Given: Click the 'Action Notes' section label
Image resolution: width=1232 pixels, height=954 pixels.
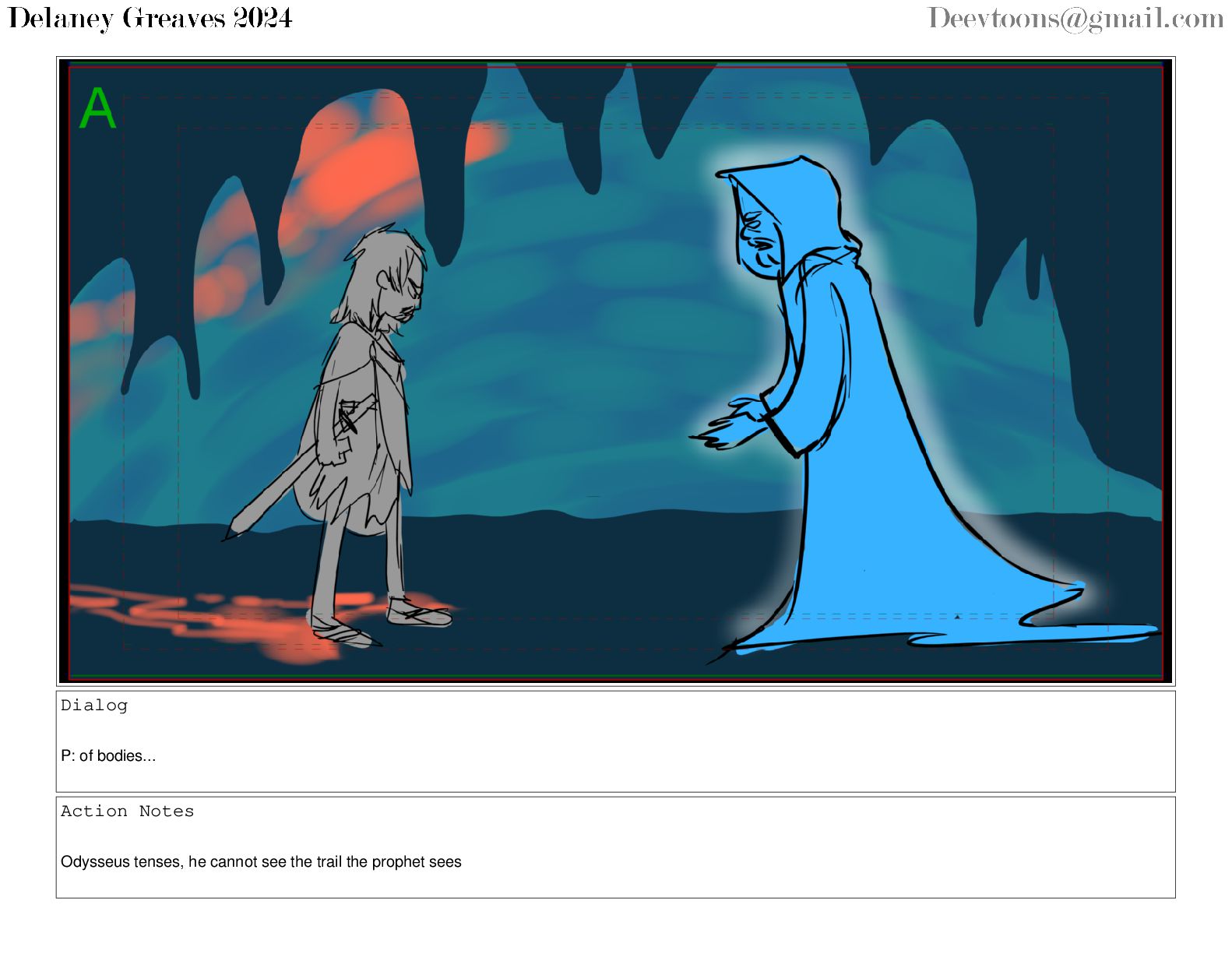Looking at the screenshot, I should click(128, 811).
